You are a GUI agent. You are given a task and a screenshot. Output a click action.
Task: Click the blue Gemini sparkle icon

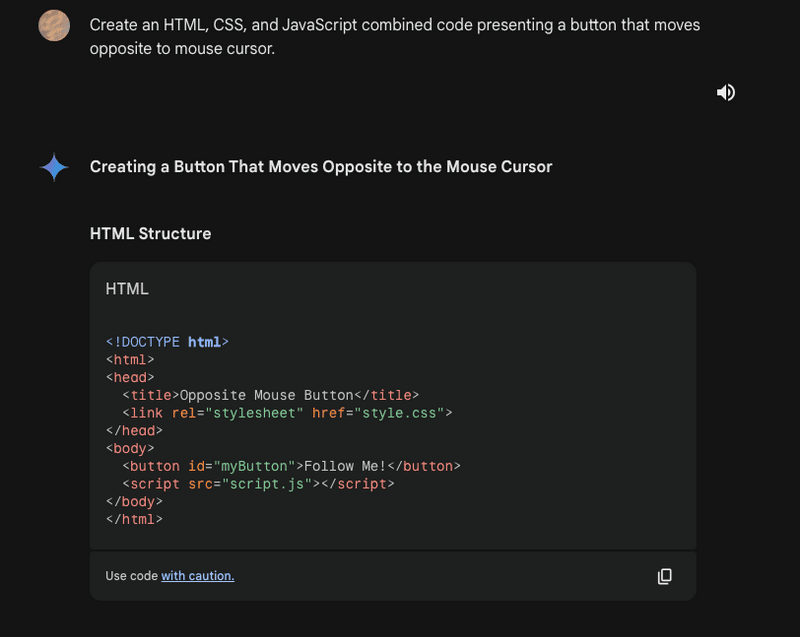54,167
